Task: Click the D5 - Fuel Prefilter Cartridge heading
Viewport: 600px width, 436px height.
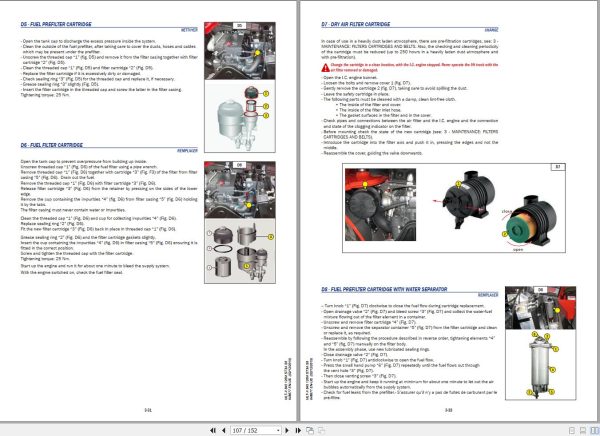Action: pyautogui.click(x=56, y=24)
